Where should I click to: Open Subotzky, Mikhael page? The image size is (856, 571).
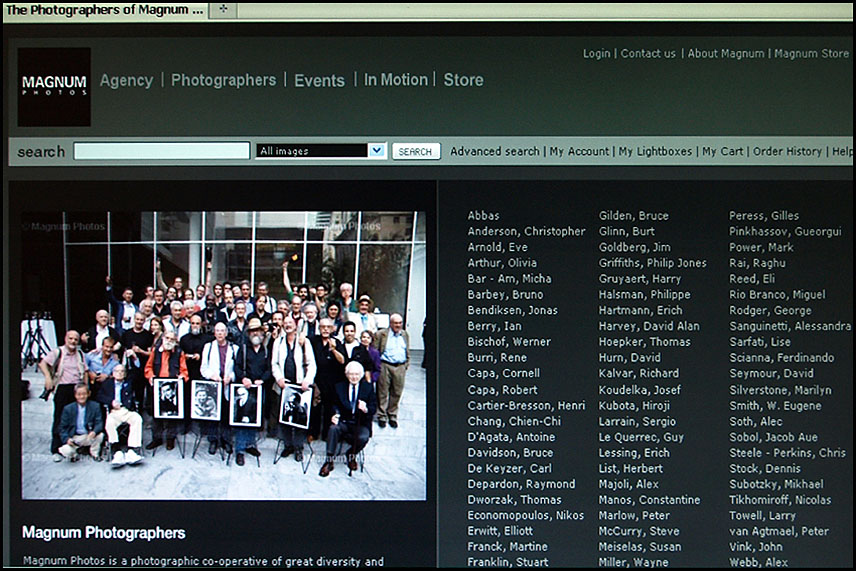pos(776,484)
